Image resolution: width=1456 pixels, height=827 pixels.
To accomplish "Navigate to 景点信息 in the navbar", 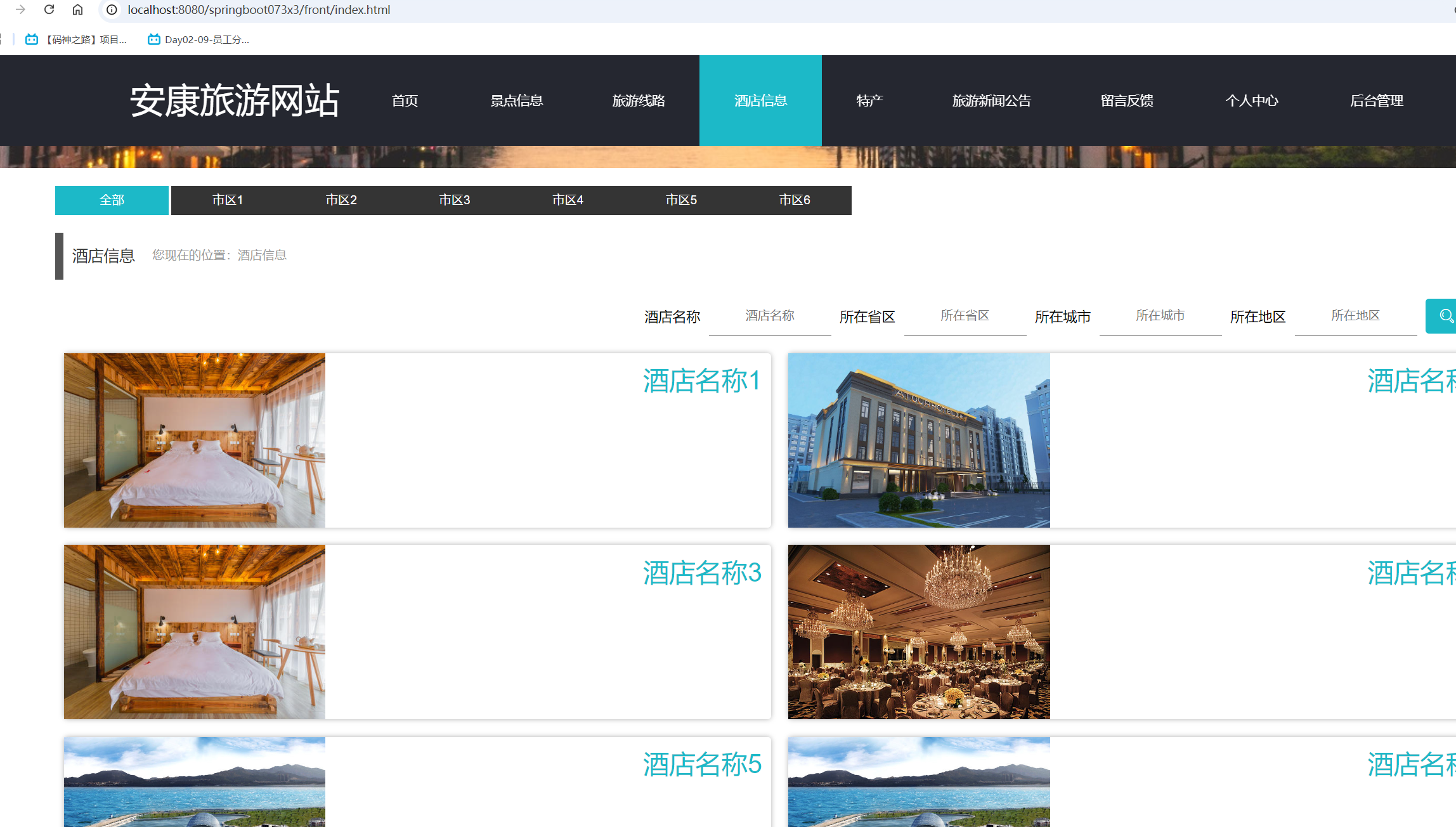I will coord(517,100).
